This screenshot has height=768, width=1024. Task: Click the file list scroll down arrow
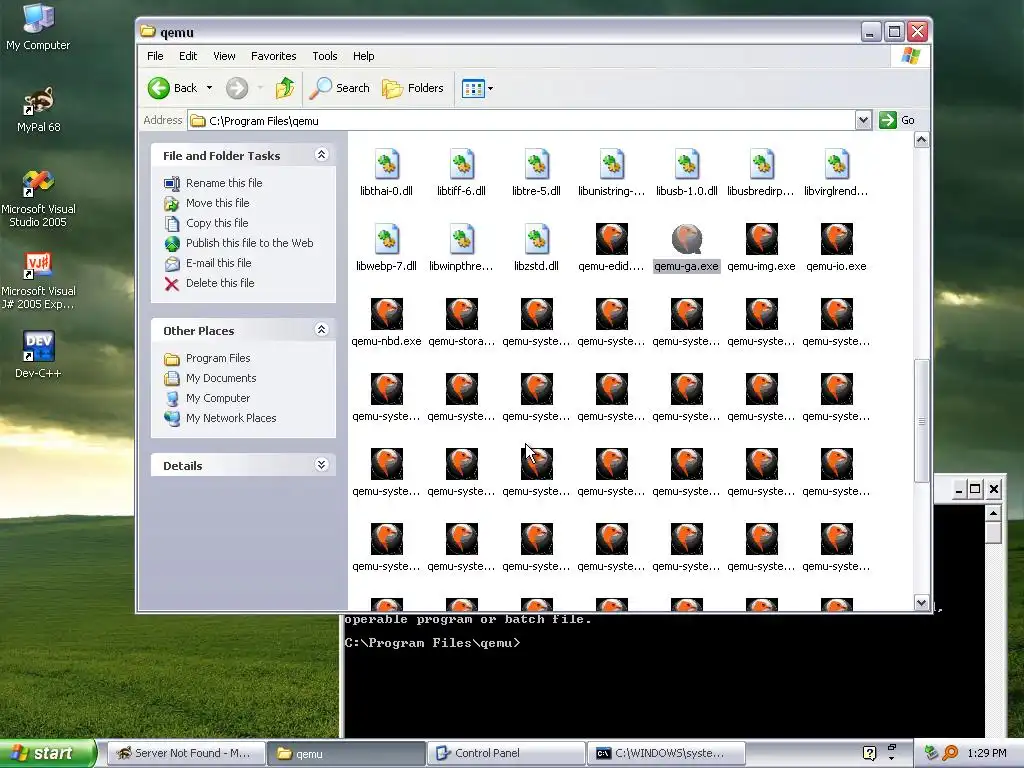[921, 603]
